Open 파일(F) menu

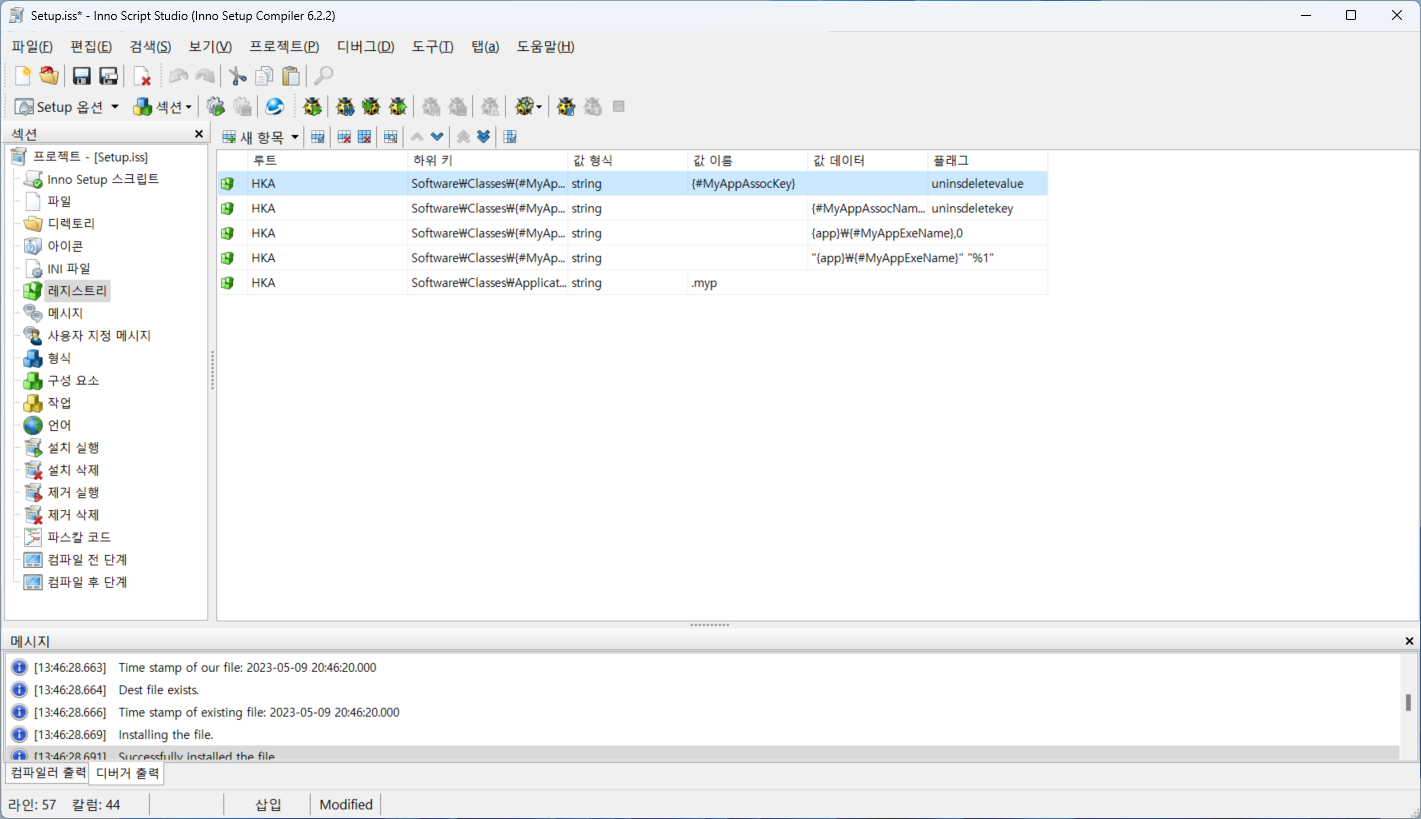(32, 47)
